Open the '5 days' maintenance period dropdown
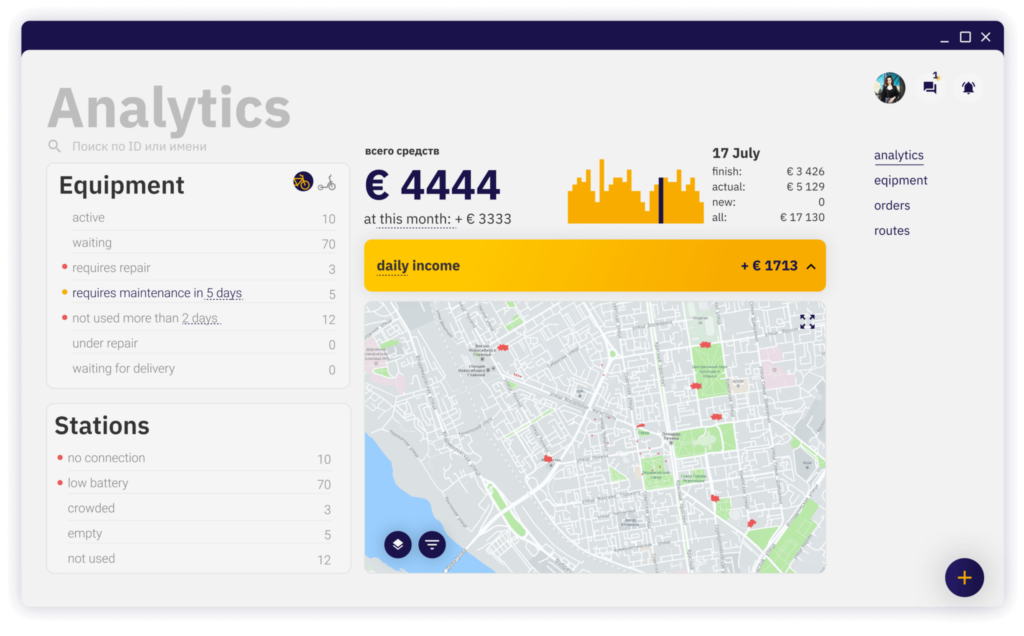The image size is (1024, 636). click(x=224, y=293)
